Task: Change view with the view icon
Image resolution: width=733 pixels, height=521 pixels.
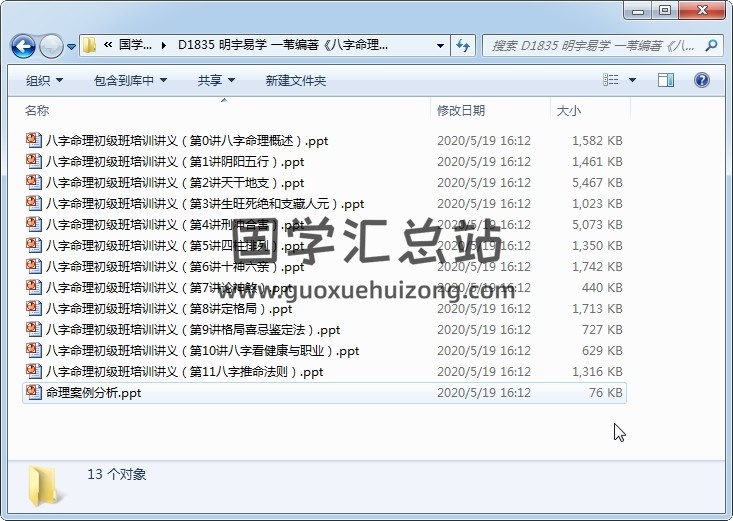Action: 611,80
